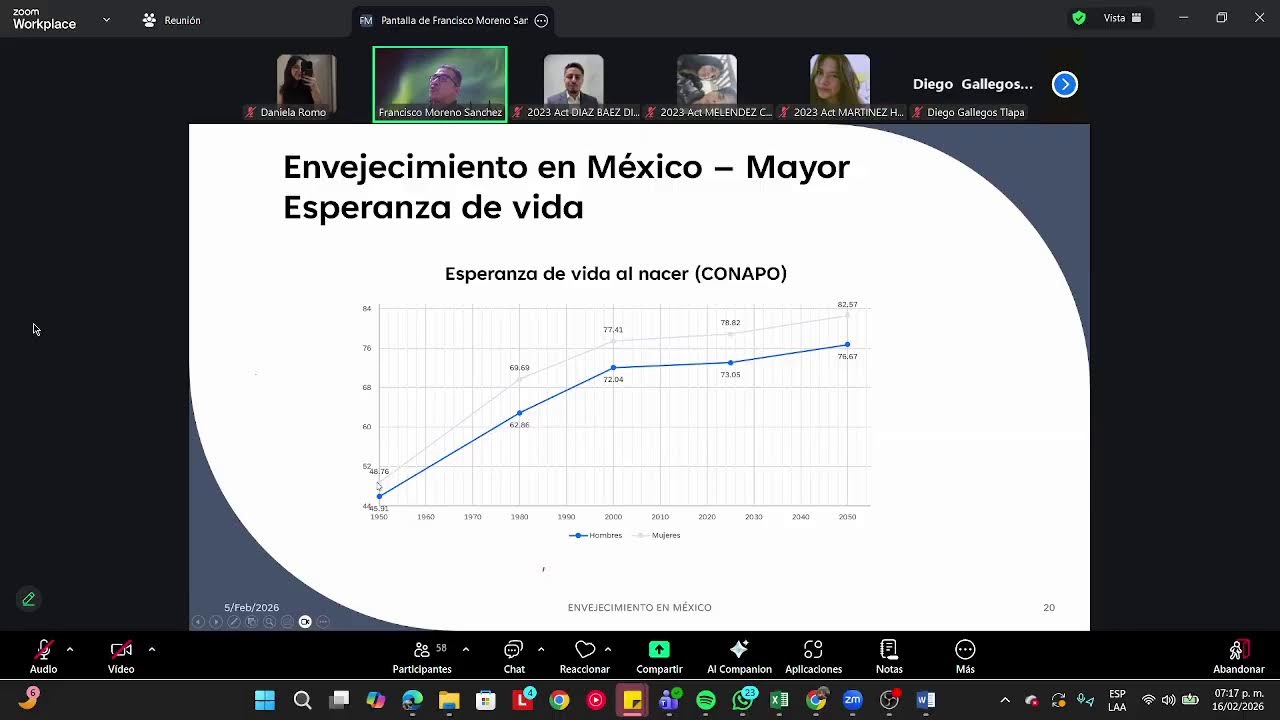Click slideshow see all slides icon
The height and width of the screenshot is (720, 1280).
[252, 622]
